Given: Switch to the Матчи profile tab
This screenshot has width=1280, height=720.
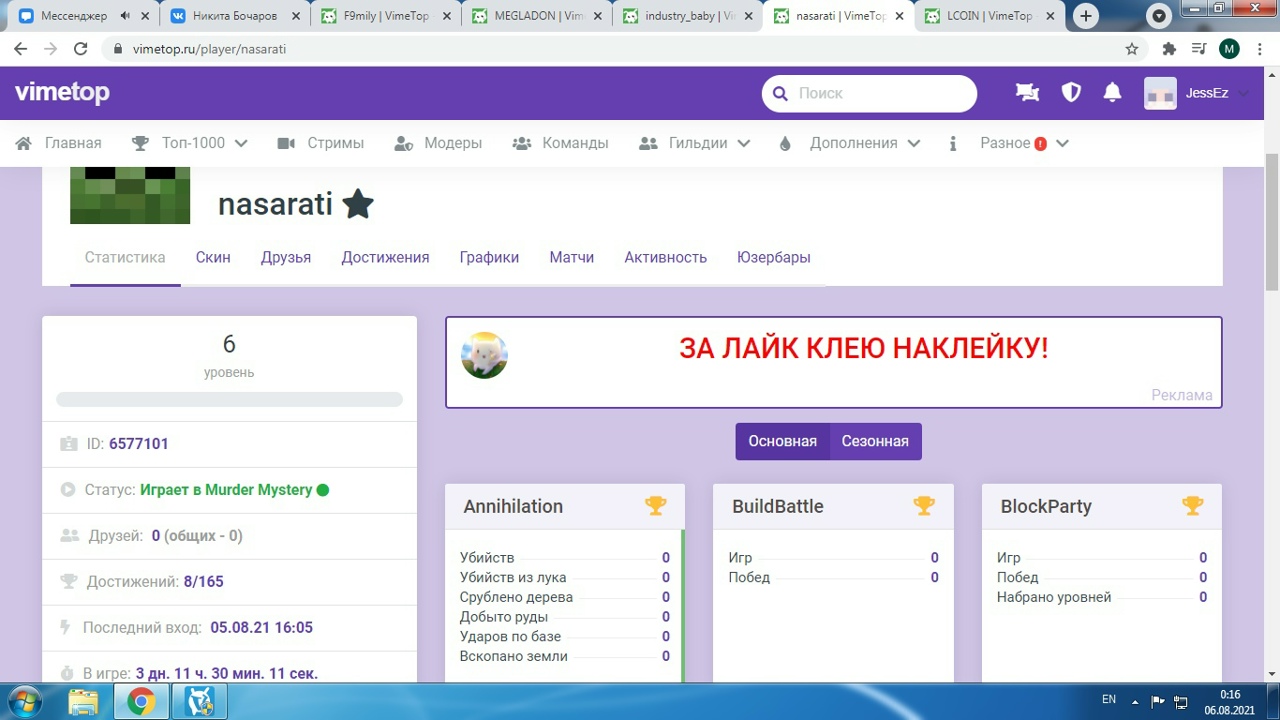Looking at the screenshot, I should point(571,257).
